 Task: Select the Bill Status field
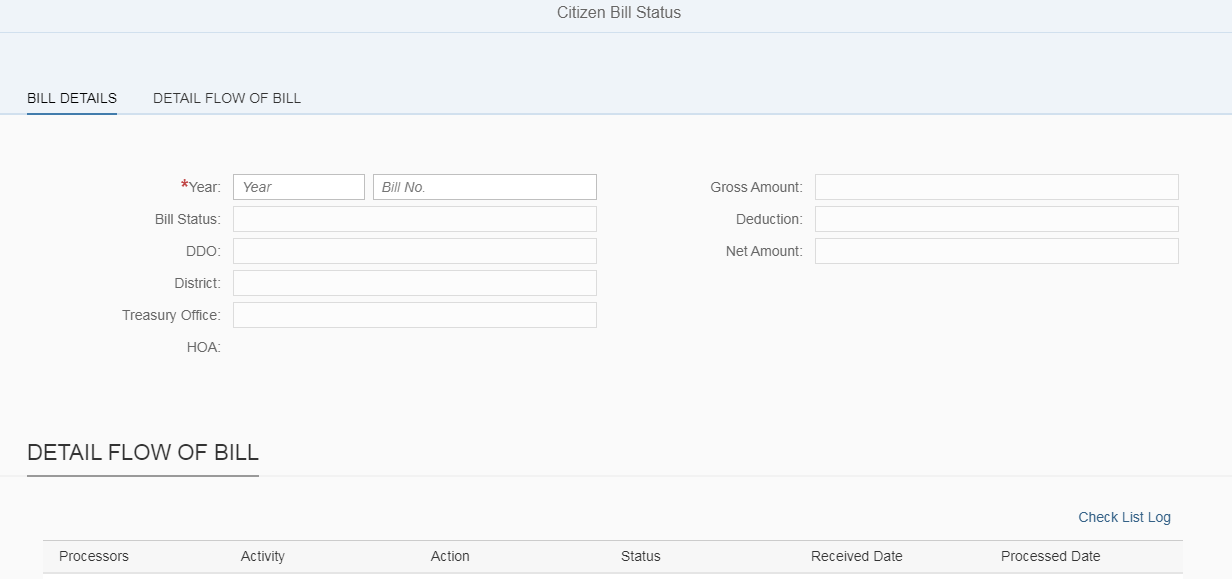(415, 219)
